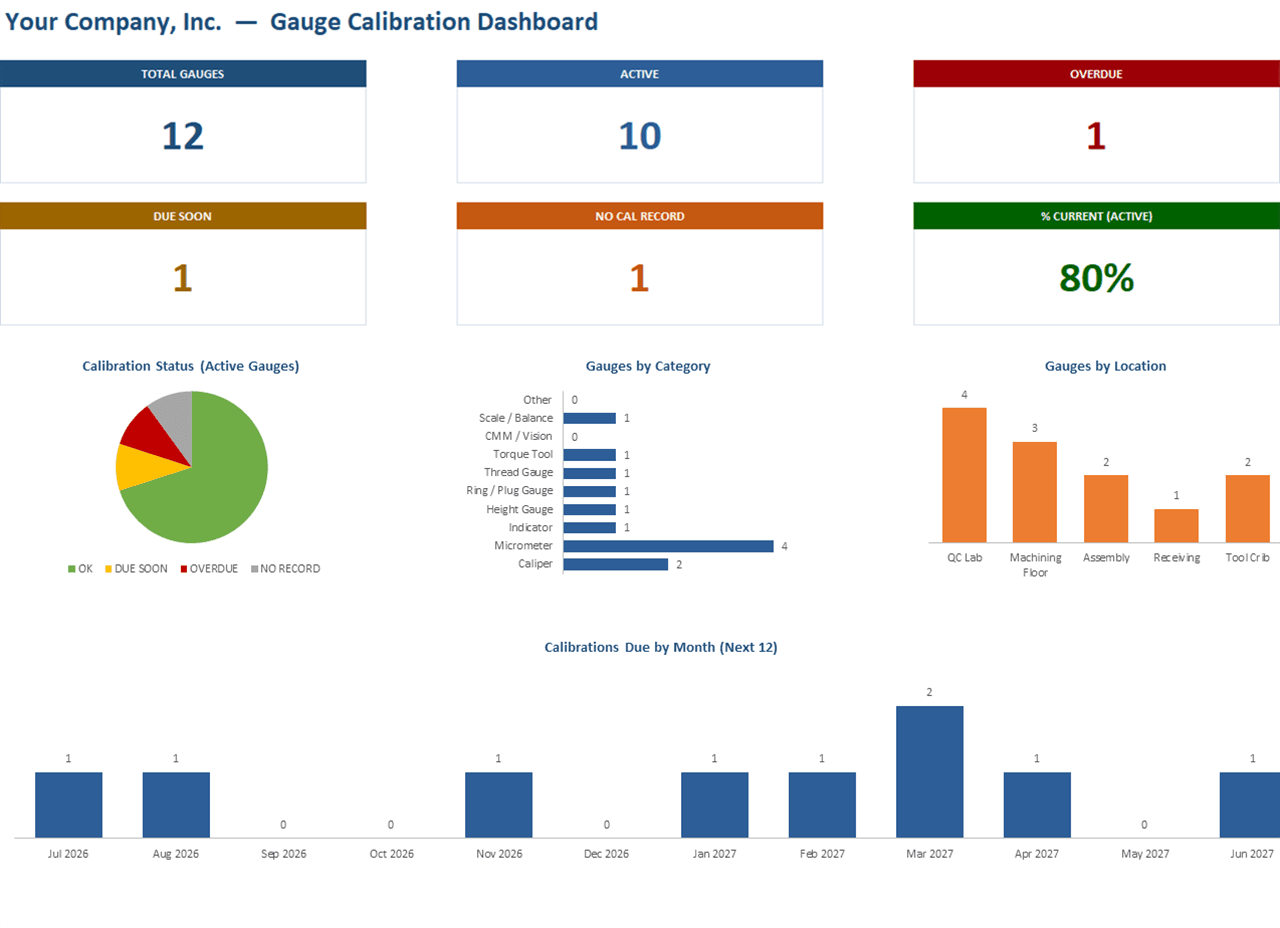Select the 'Sep 2026' axis label
1280x928 pixels.
click(x=283, y=854)
